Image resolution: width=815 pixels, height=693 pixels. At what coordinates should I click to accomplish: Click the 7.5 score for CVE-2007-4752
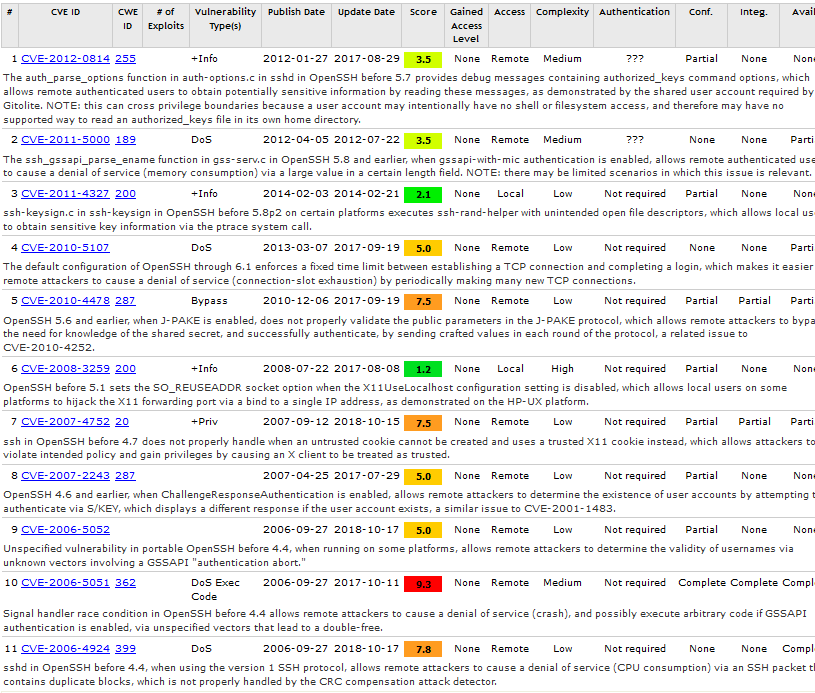[x=423, y=423]
